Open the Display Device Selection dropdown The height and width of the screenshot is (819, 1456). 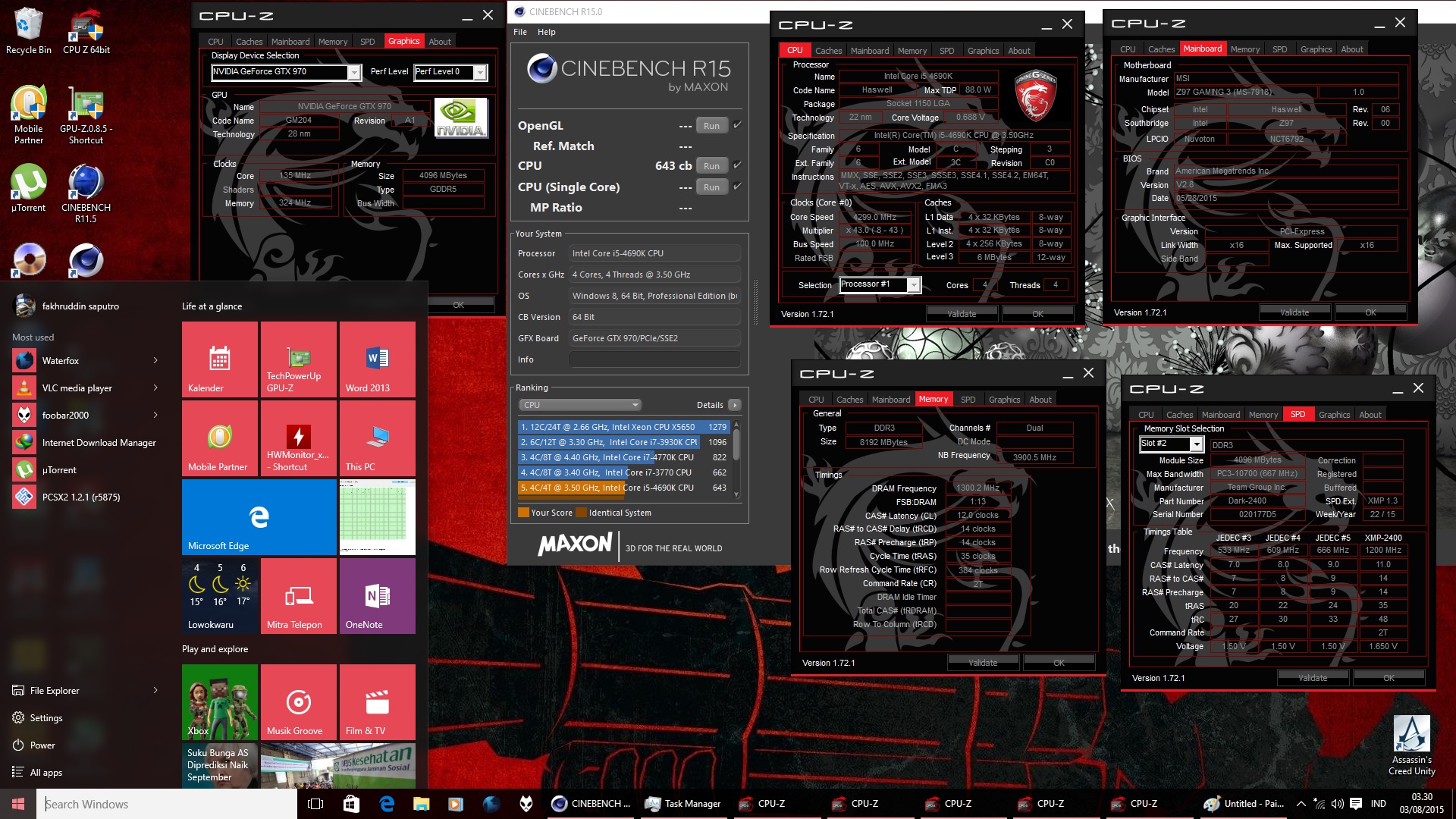286,72
